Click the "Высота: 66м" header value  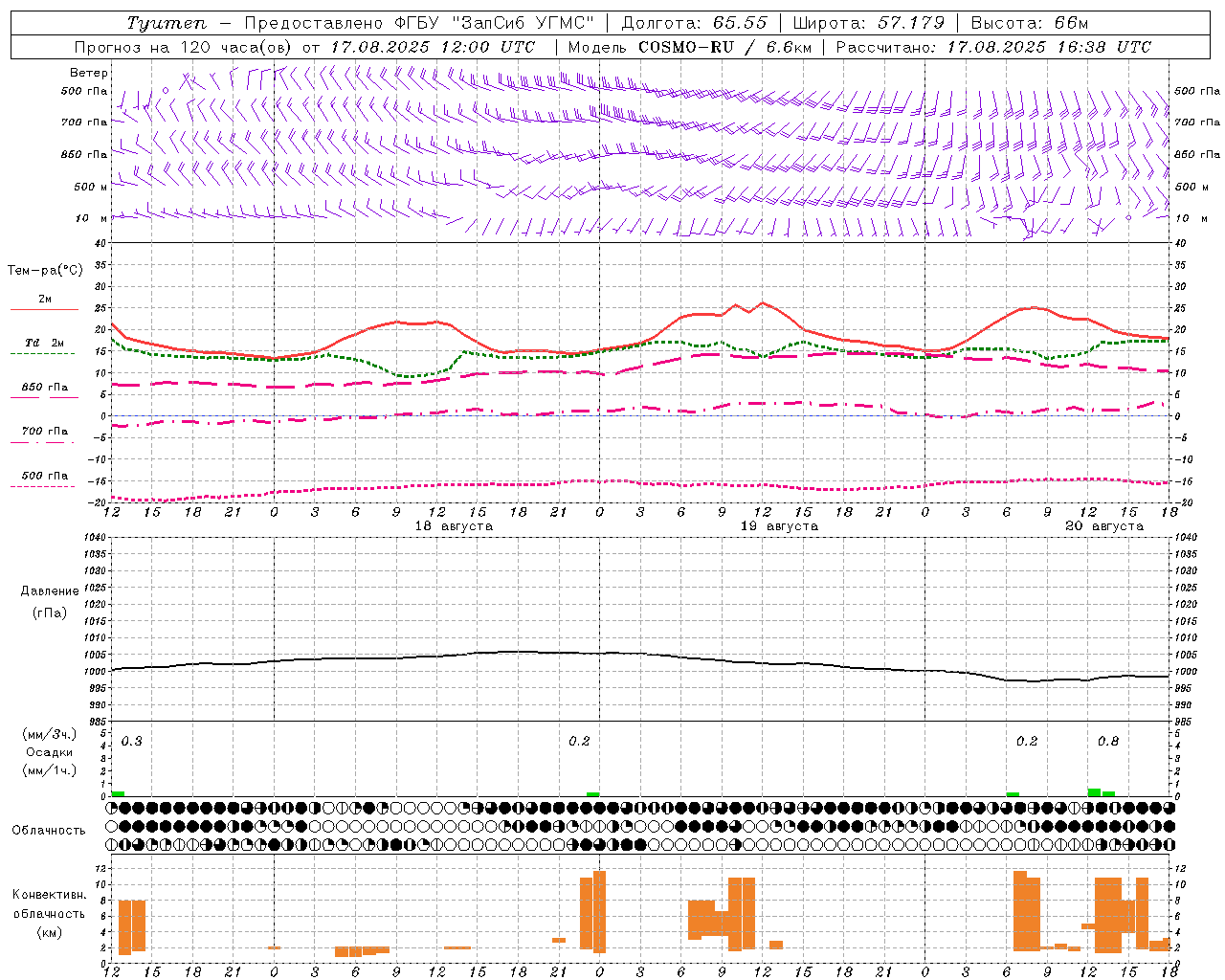pyautogui.click(x=1030, y=23)
